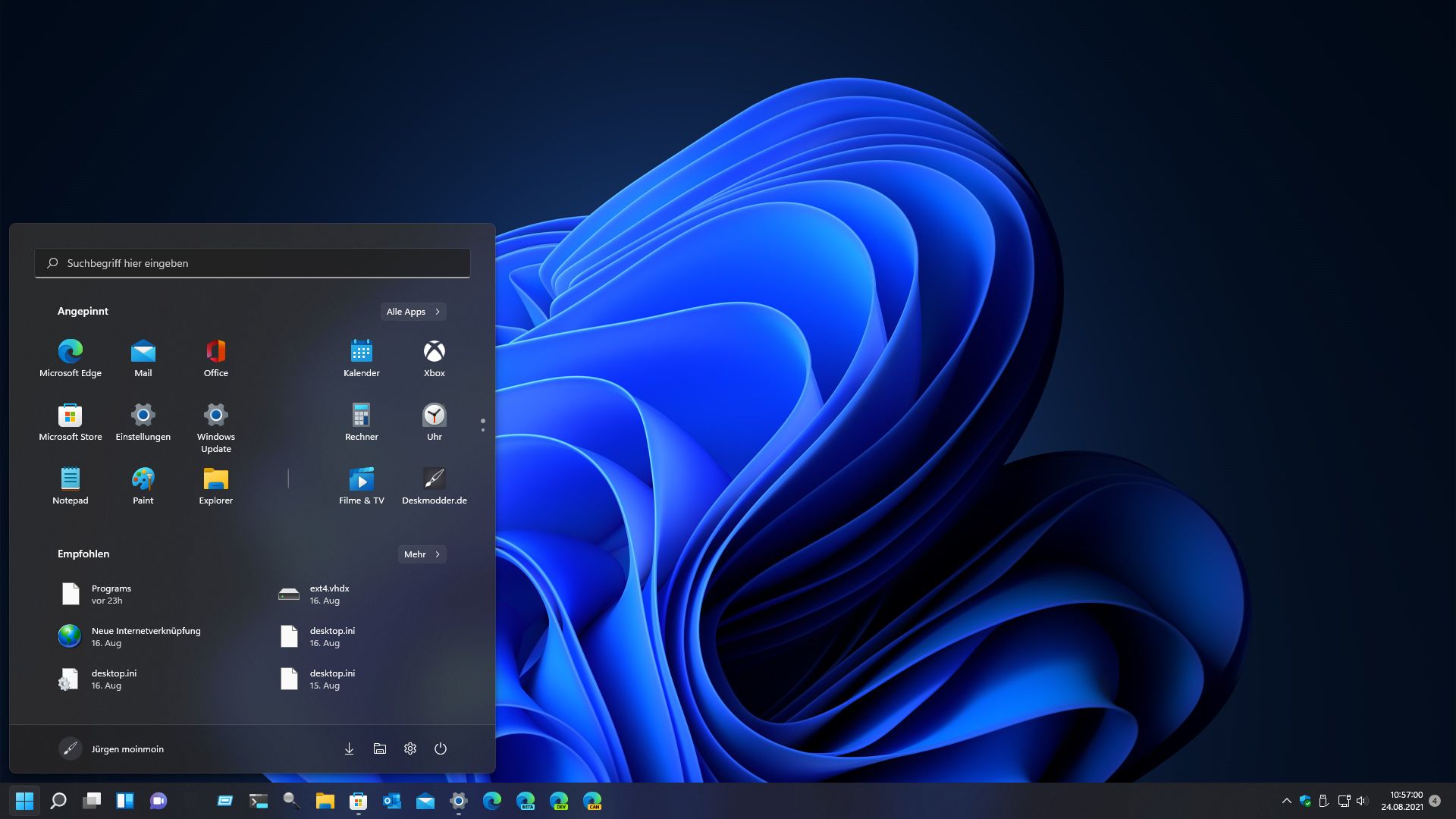Open the pinned Explorer app
Screen dimensions: 1456x819
[216, 485]
